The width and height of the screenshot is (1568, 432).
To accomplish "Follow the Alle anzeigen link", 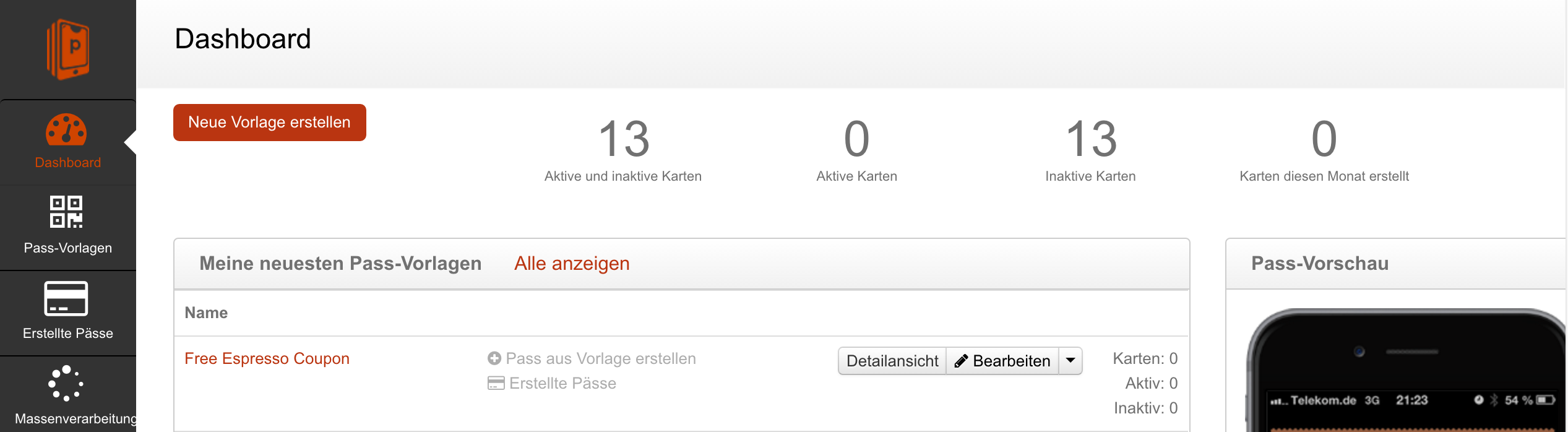I will point(572,263).
